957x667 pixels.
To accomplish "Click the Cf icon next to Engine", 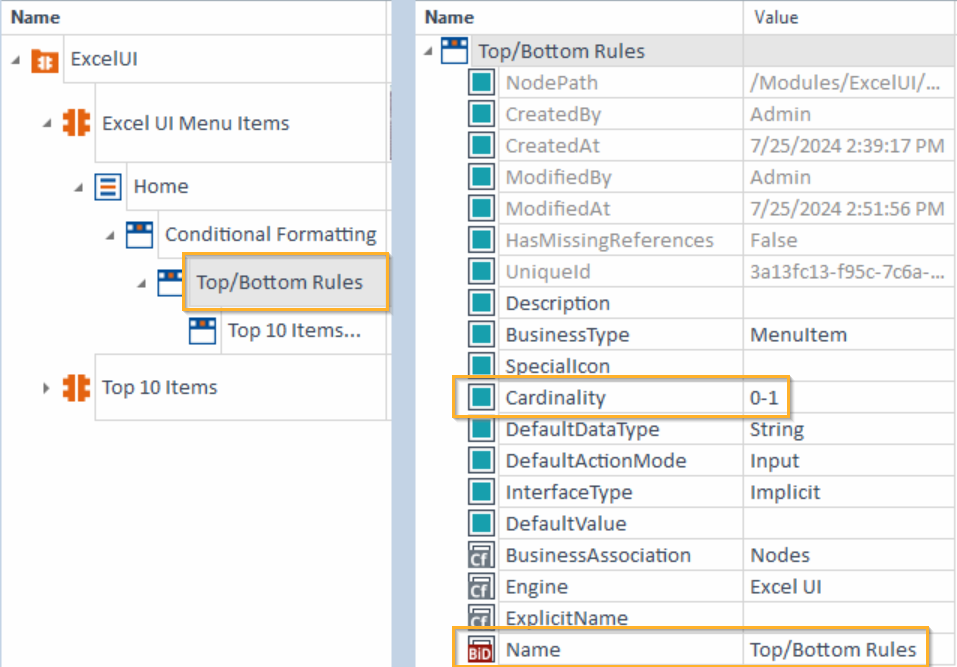I will (x=481, y=587).
